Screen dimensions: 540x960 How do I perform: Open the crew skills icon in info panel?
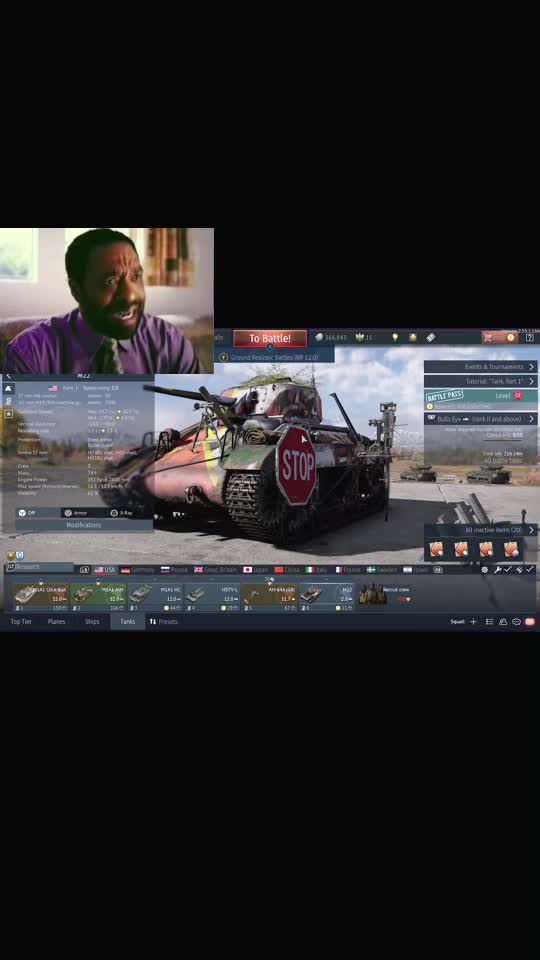9,401
